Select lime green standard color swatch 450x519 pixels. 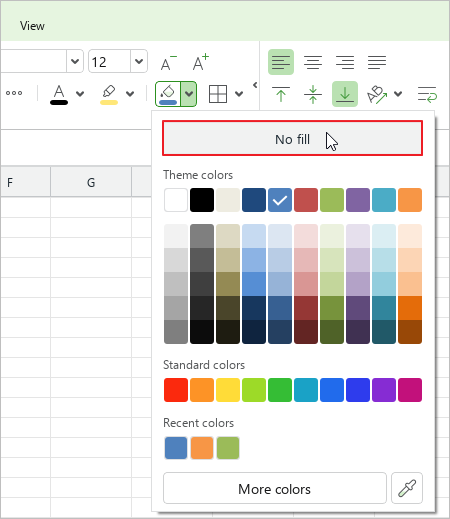[x=254, y=390]
